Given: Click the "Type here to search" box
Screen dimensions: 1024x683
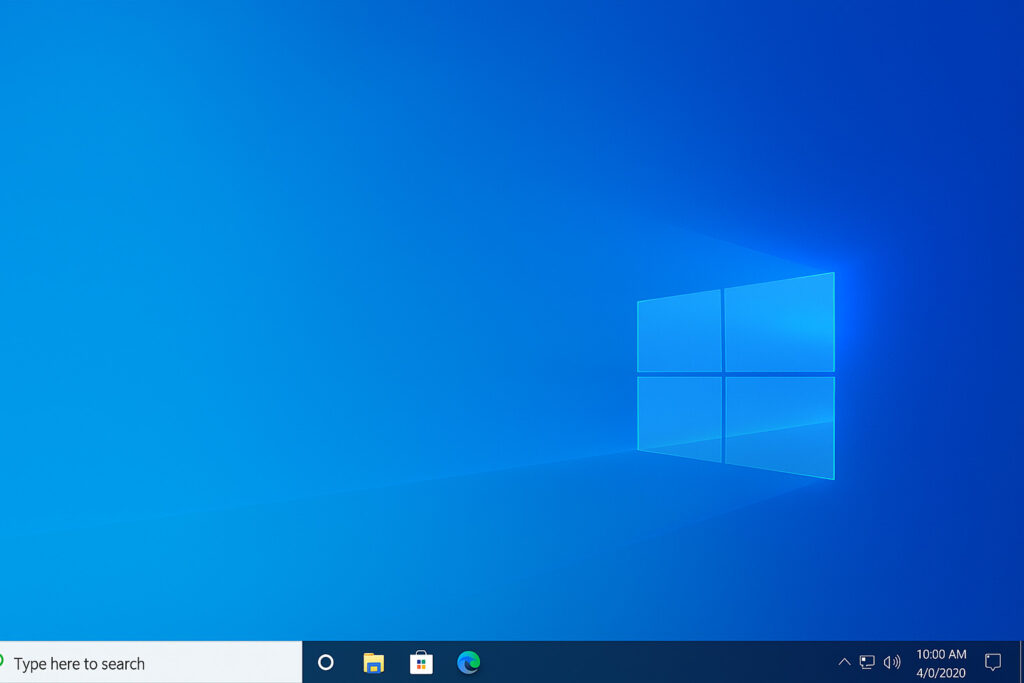Looking at the screenshot, I should click(150, 663).
